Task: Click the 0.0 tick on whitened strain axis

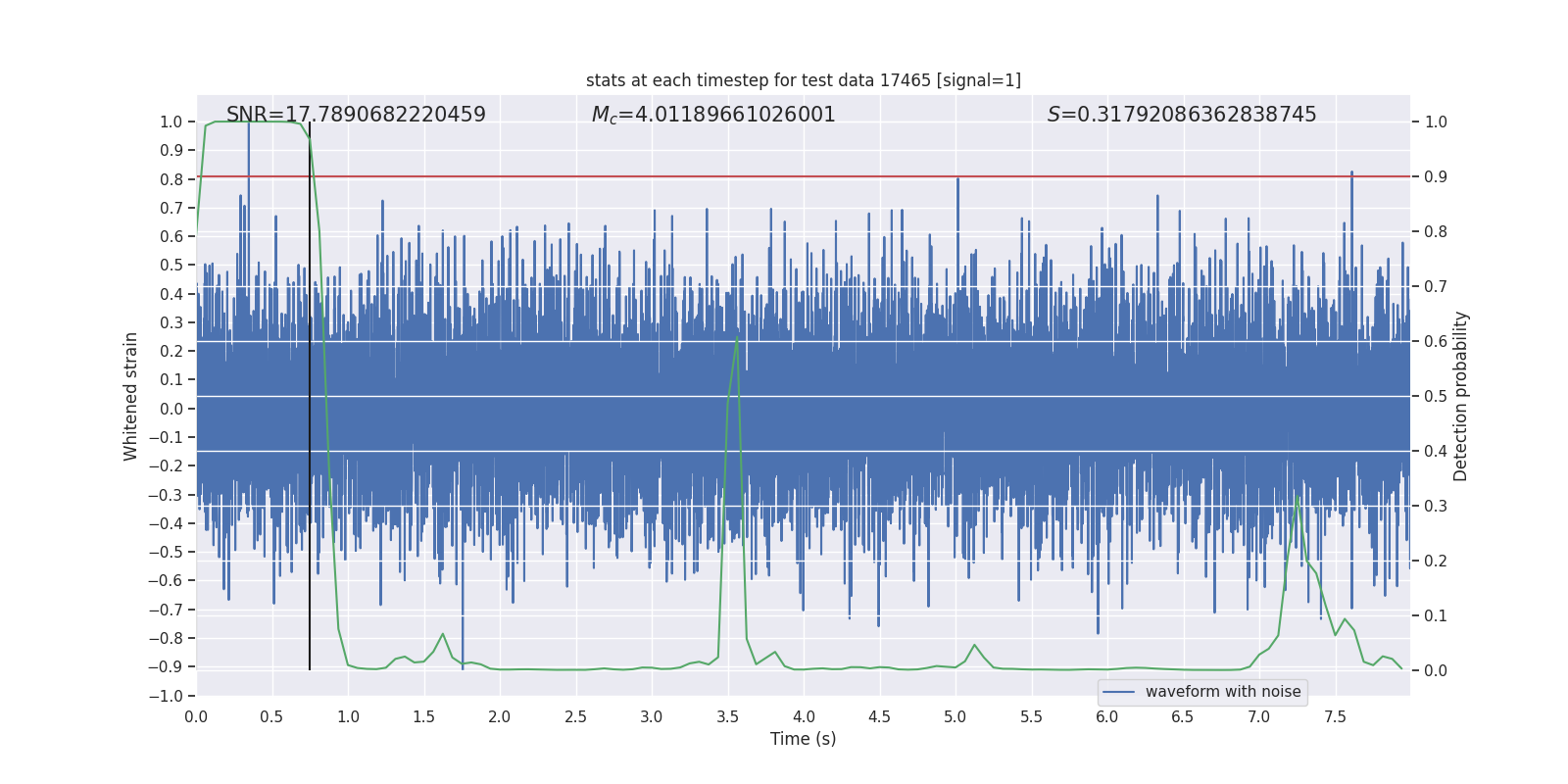Action: coord(171,409)
